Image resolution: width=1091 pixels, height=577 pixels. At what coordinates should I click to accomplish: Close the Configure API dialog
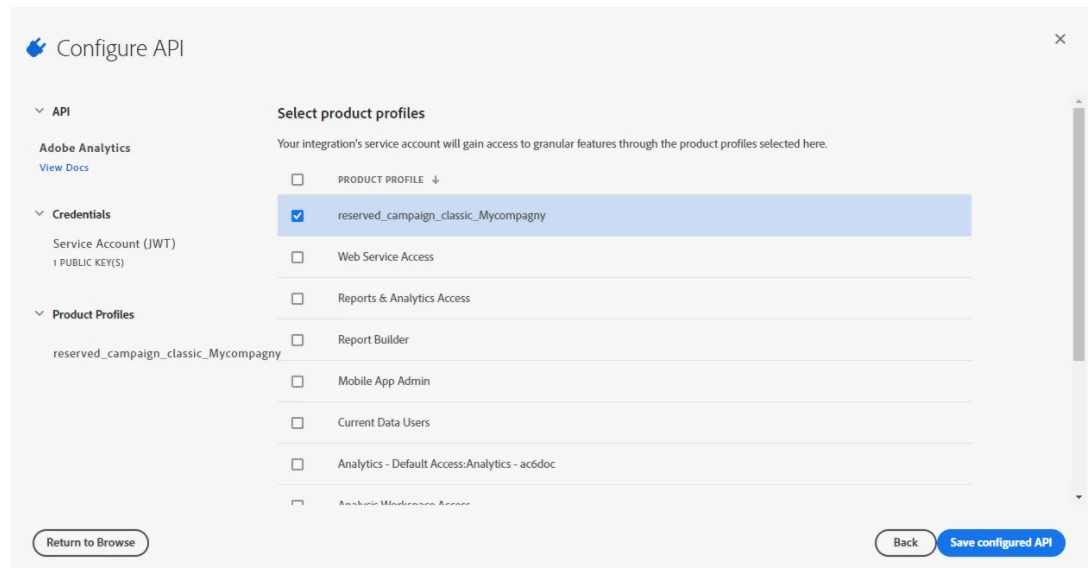(1060, 39)
